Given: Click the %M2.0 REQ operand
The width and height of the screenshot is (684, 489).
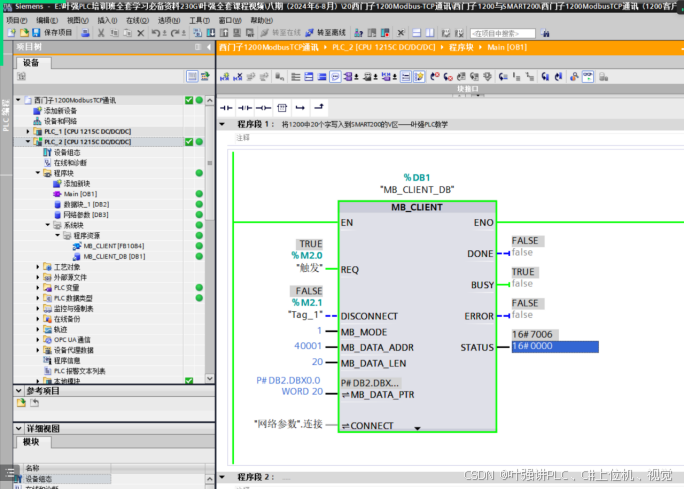Looking at the screenshot, I should point(307,256).
